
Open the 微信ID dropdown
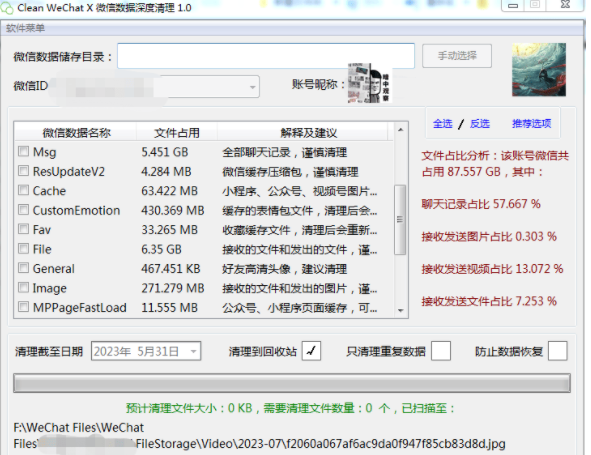pos(252,87)
